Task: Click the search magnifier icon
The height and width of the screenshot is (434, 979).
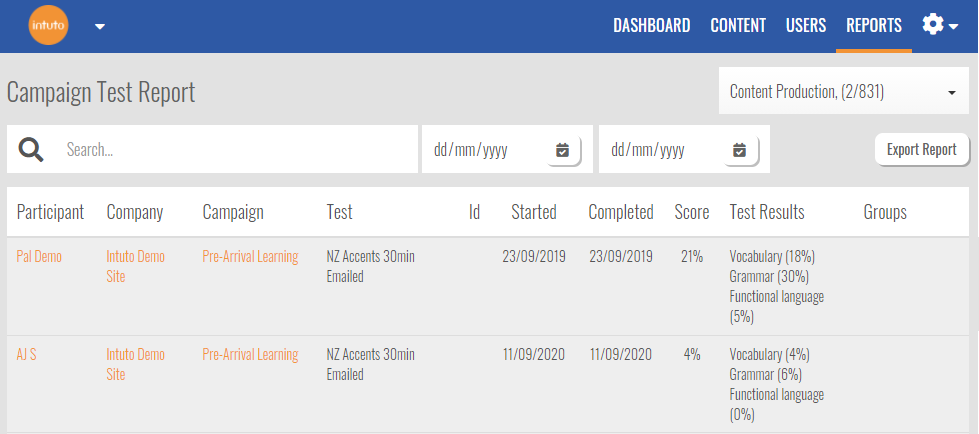Action: point(31,150)
